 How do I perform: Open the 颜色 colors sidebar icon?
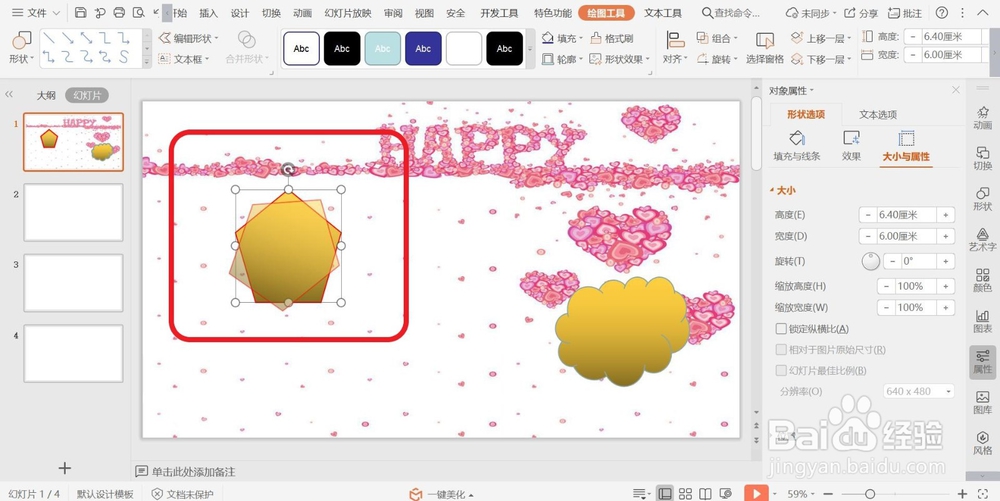pyautogui.click(x=983, y=280)
